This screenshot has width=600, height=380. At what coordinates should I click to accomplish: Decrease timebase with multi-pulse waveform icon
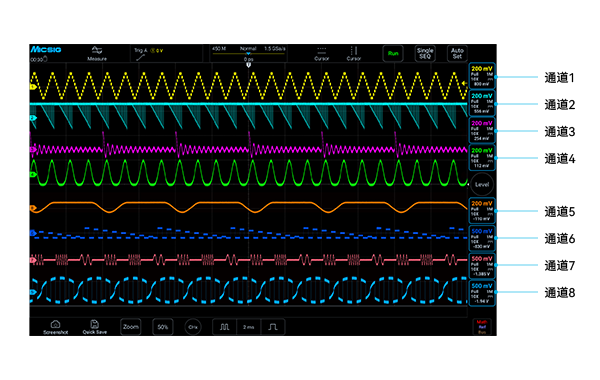225,327
